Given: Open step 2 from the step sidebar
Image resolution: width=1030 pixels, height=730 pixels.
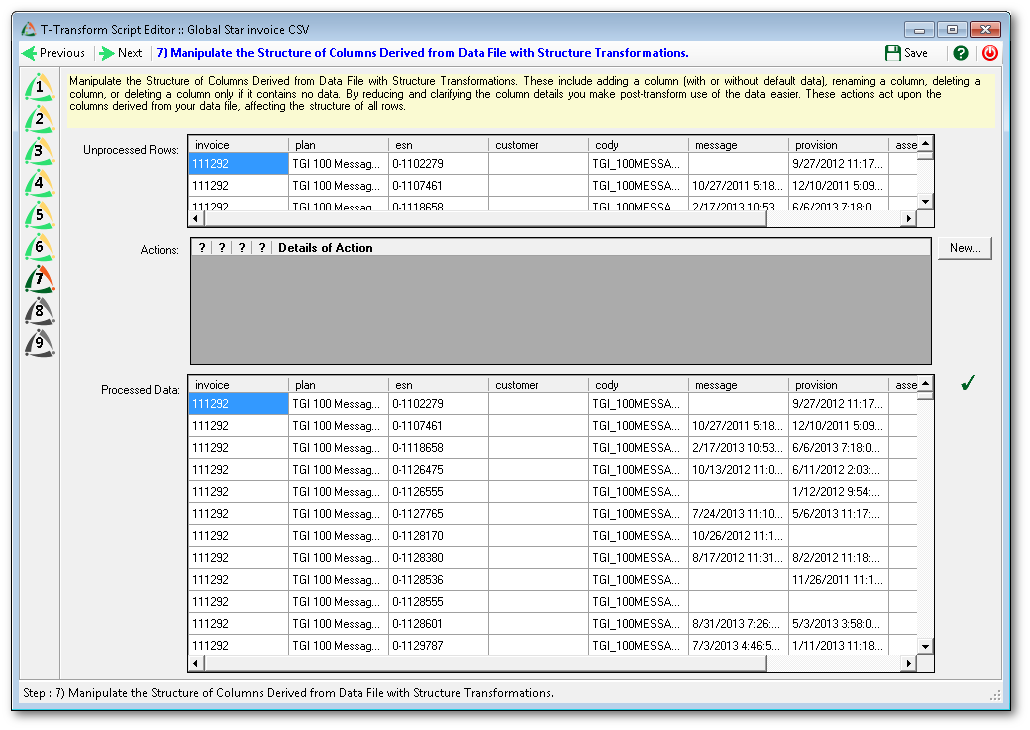Looking at the screenshot, I should 39,120.
